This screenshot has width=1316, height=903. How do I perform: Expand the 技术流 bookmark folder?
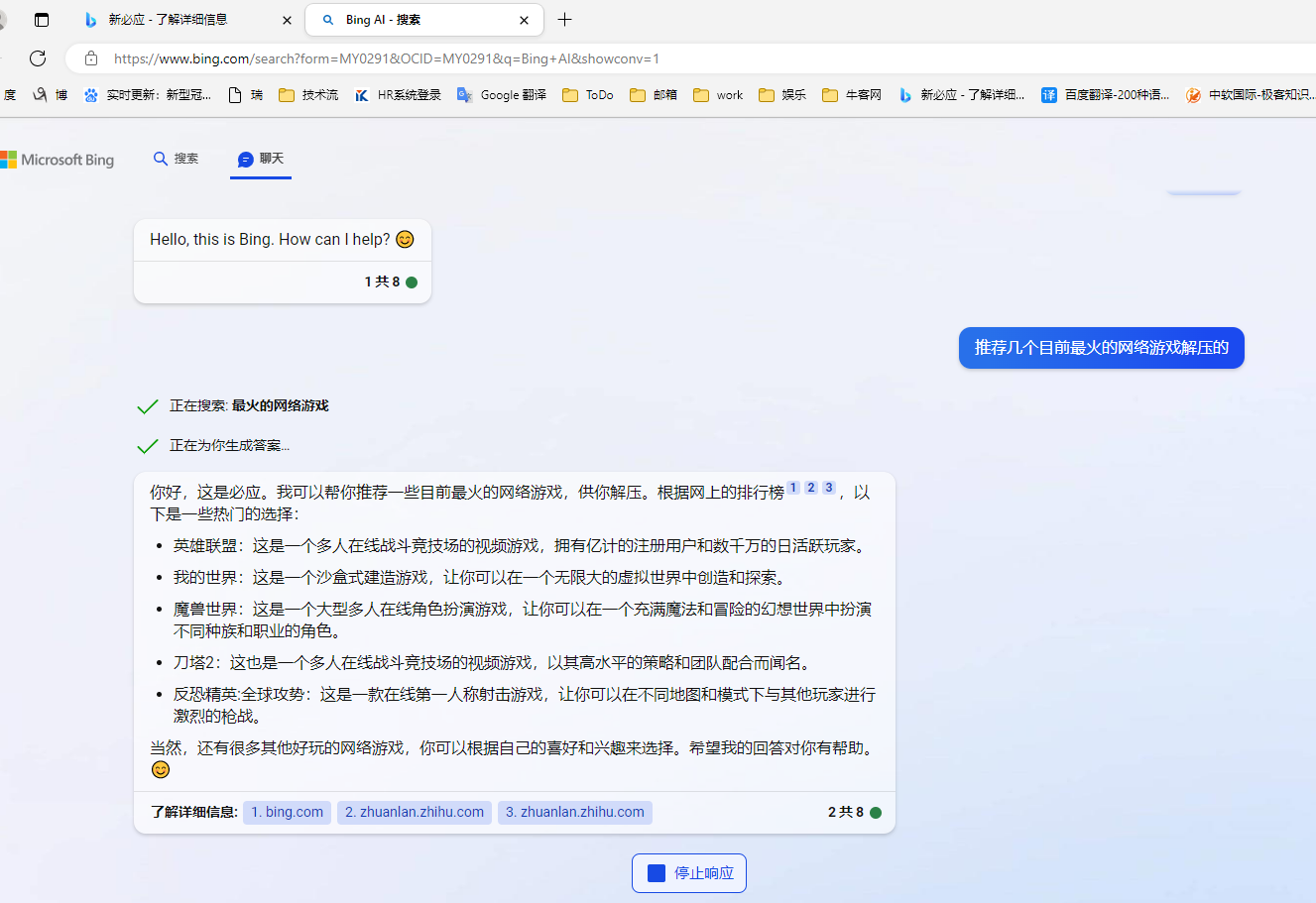coord(308,95)
